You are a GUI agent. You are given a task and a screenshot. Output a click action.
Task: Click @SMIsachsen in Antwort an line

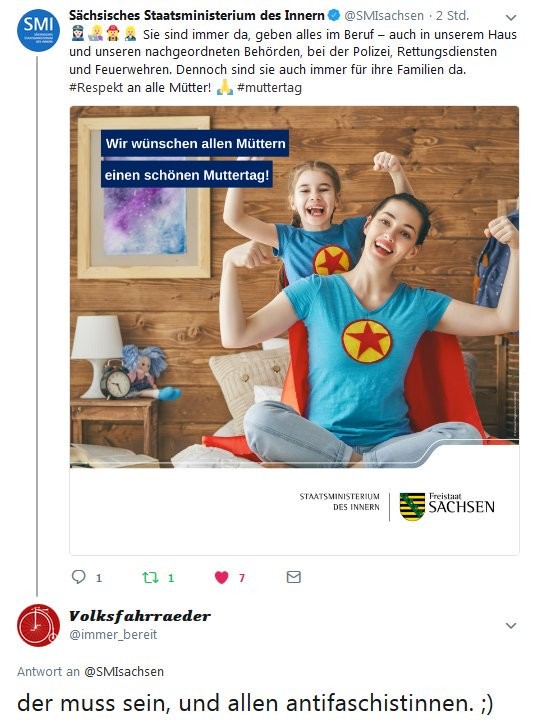tap(124, 671)
